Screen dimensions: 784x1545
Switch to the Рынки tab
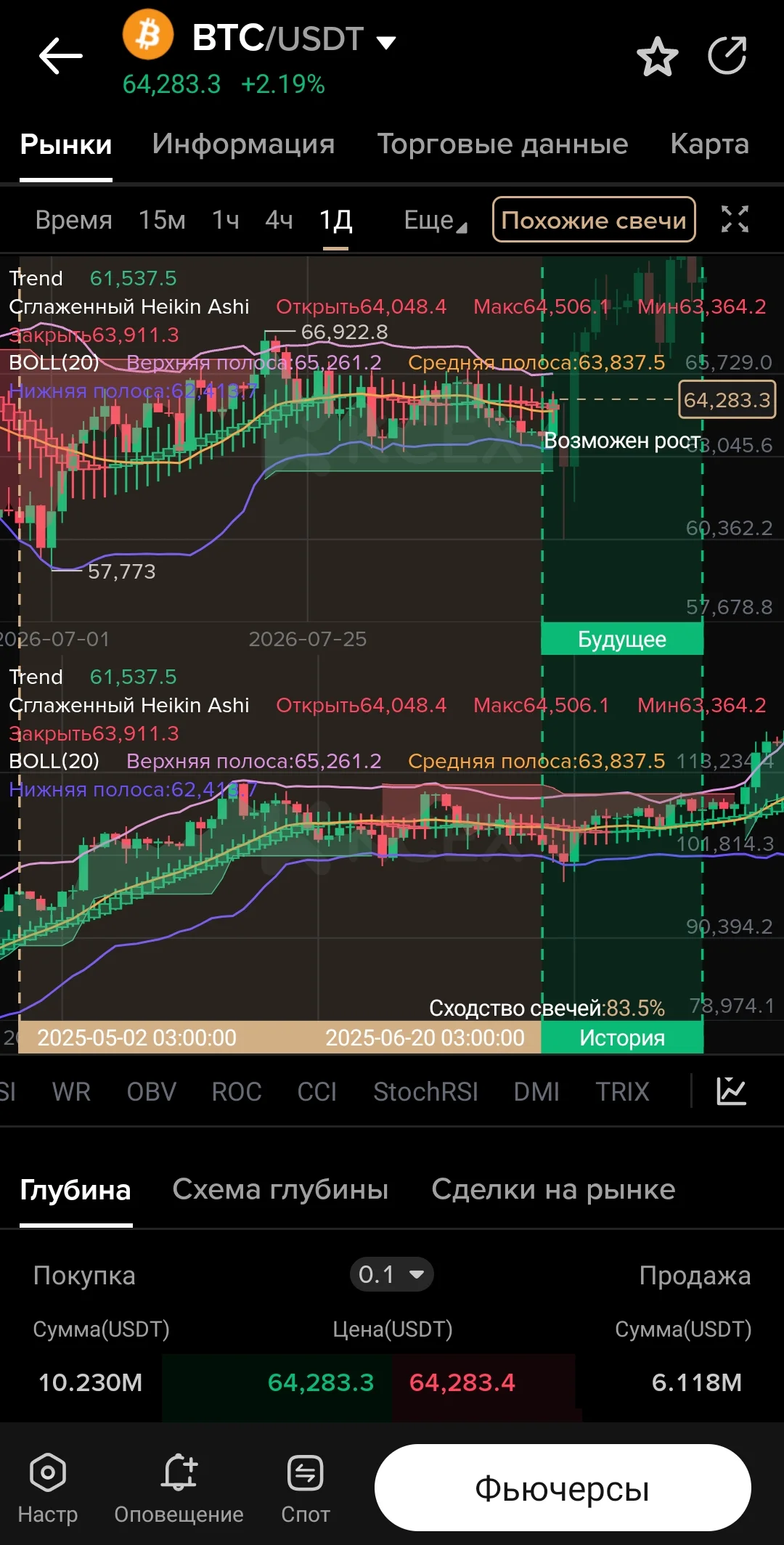(66, 144)
